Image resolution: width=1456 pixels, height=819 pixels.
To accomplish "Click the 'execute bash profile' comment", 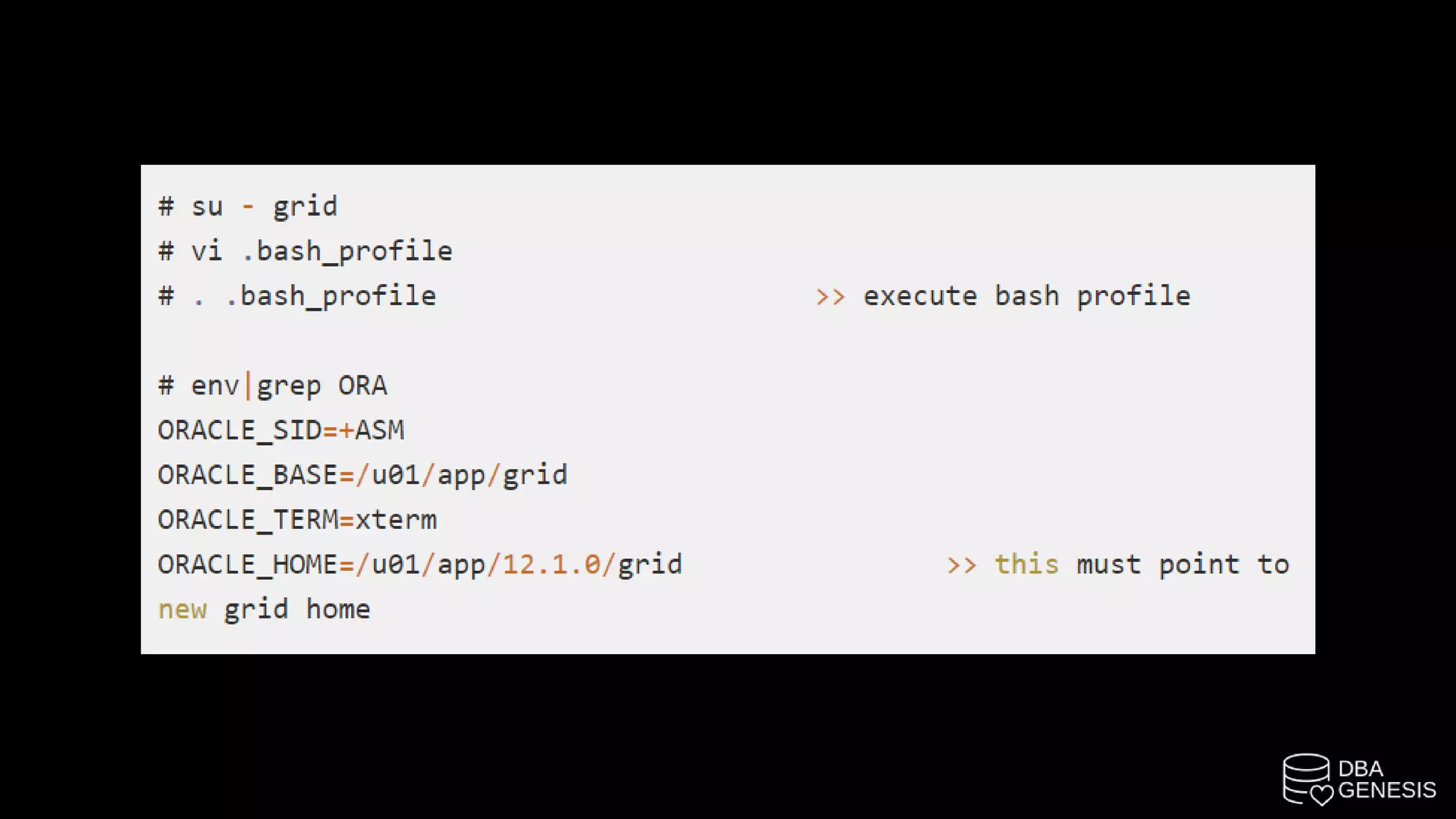I will pos(1026,296).
